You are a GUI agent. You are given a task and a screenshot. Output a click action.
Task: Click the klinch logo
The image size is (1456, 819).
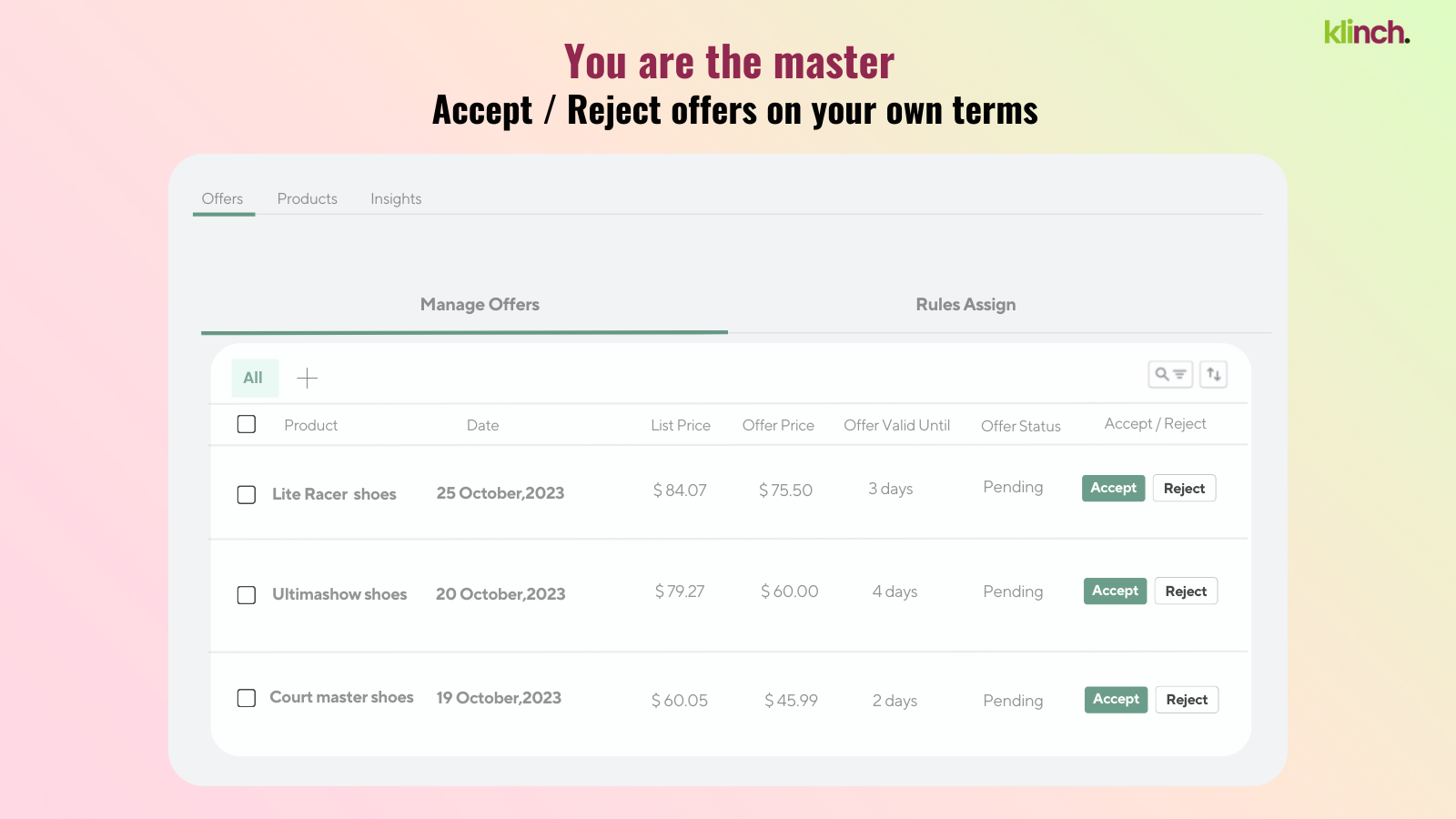(x=1366, y=32)
